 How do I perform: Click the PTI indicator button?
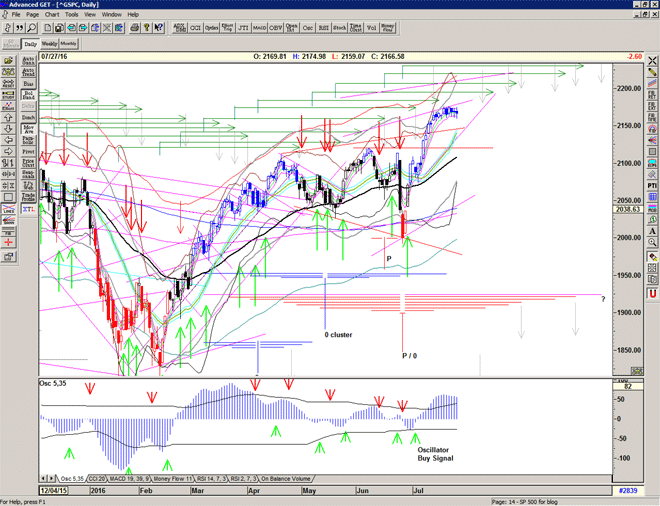pyautogui.click(x=651, y=185)
